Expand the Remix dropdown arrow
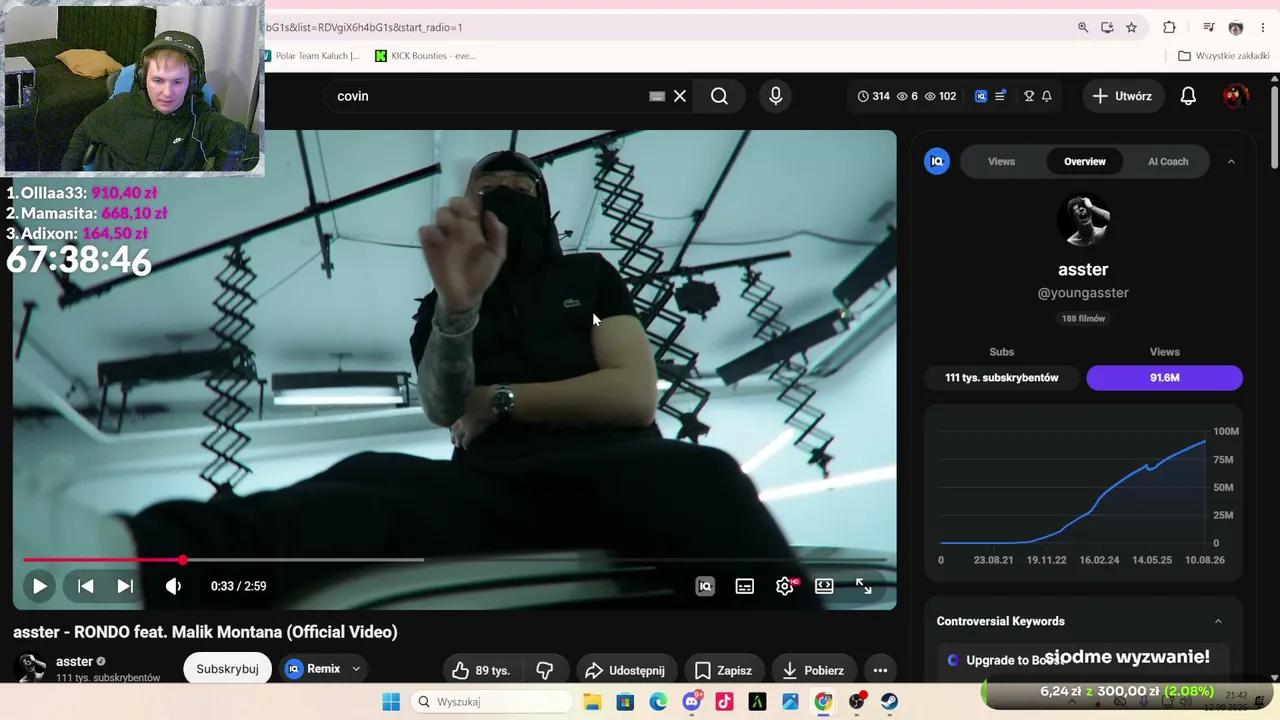The width and height of the screenshot is (1280, 720). [x=356, y=669]
